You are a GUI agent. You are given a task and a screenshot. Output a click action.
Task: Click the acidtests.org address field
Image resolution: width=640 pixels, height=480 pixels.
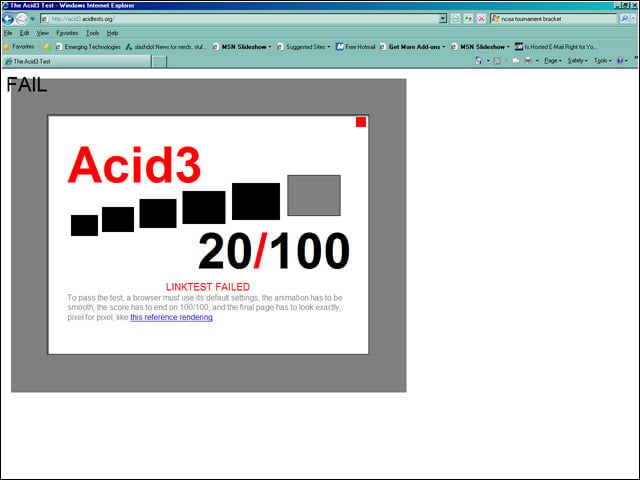244,19
